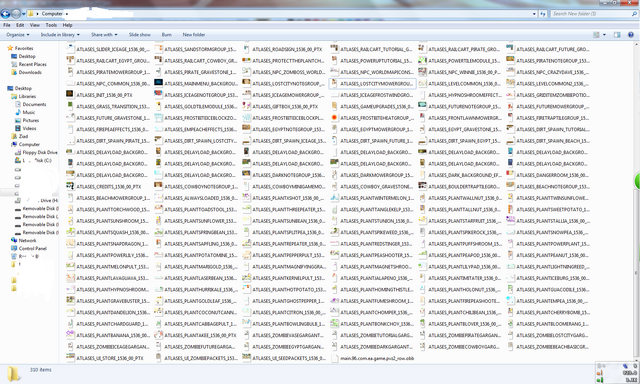
Task: Select ATLASES_CREDITS_1536_00_PTX file icon
Action: (70, 186)
